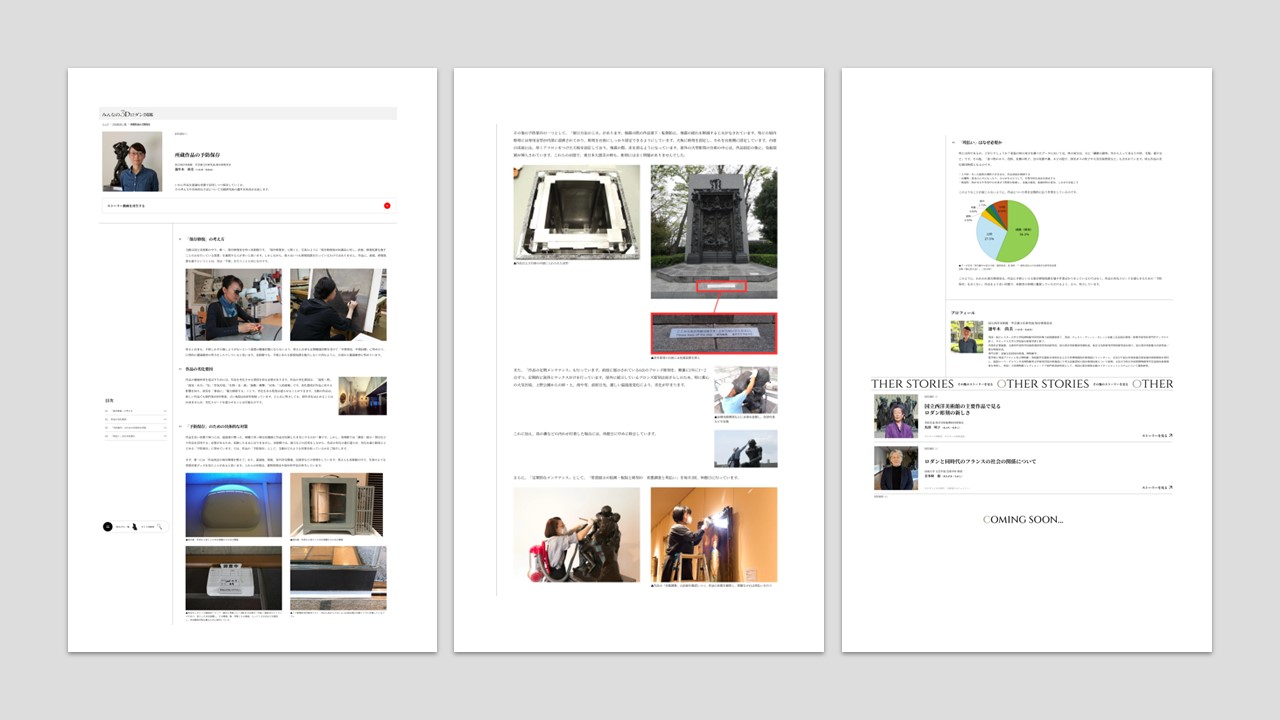Go to the 01 entry in the 目次 list
1280x720 pixels.
tap(135, 412)
